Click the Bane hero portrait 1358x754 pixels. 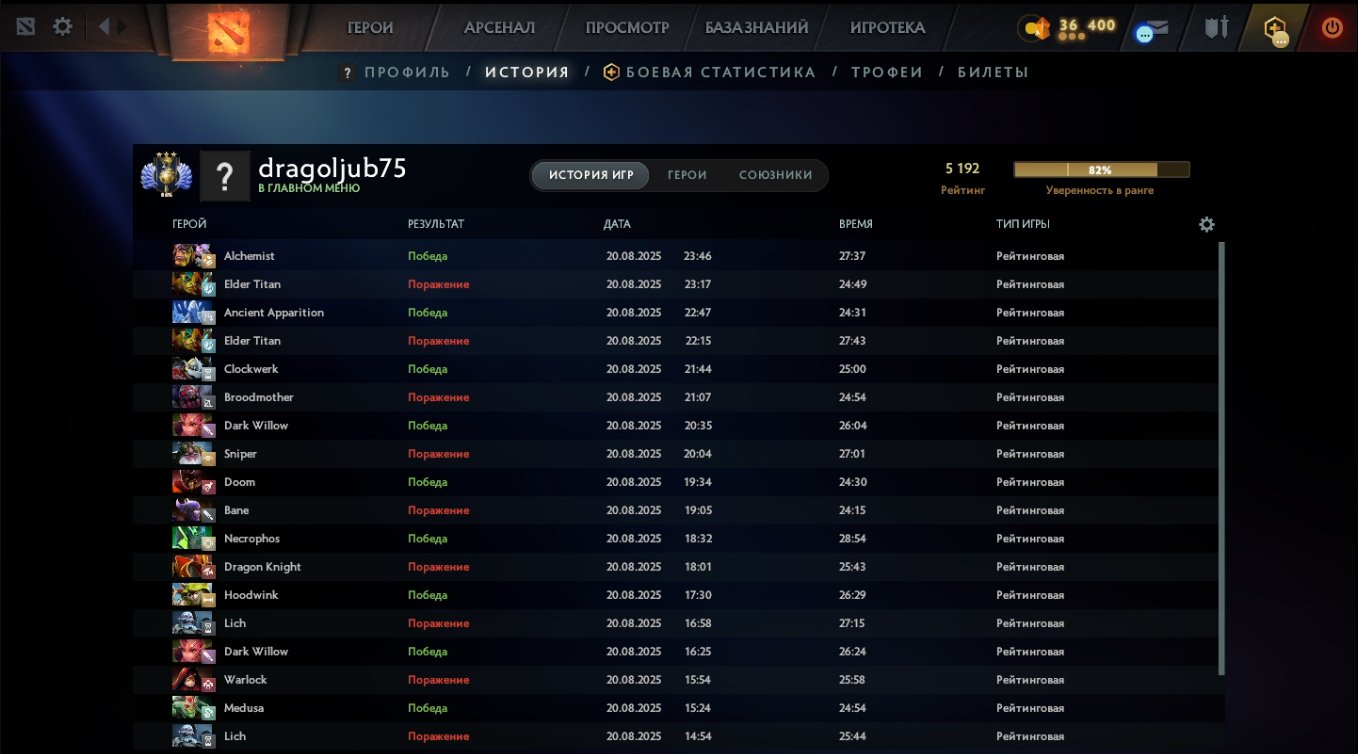[193, 510]
